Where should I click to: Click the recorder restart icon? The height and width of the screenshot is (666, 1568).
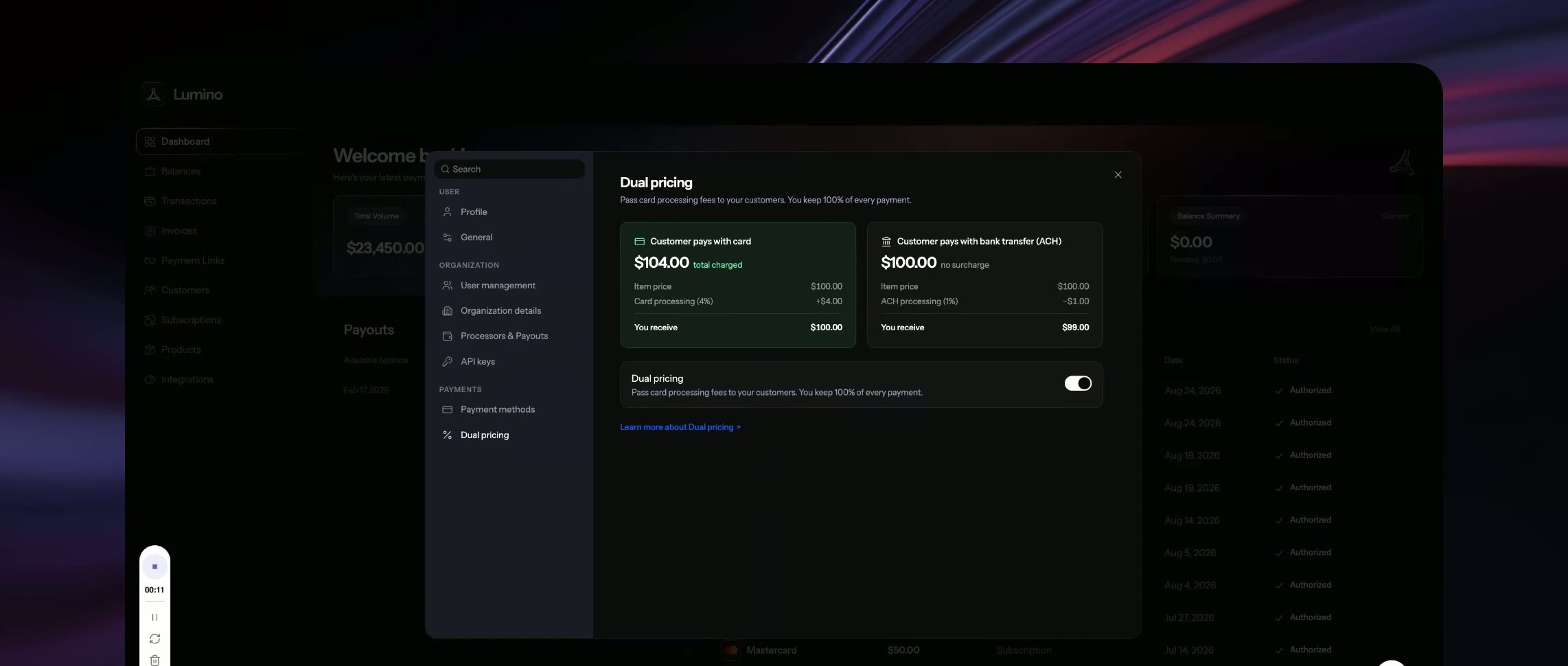click(x=154, y=639)
